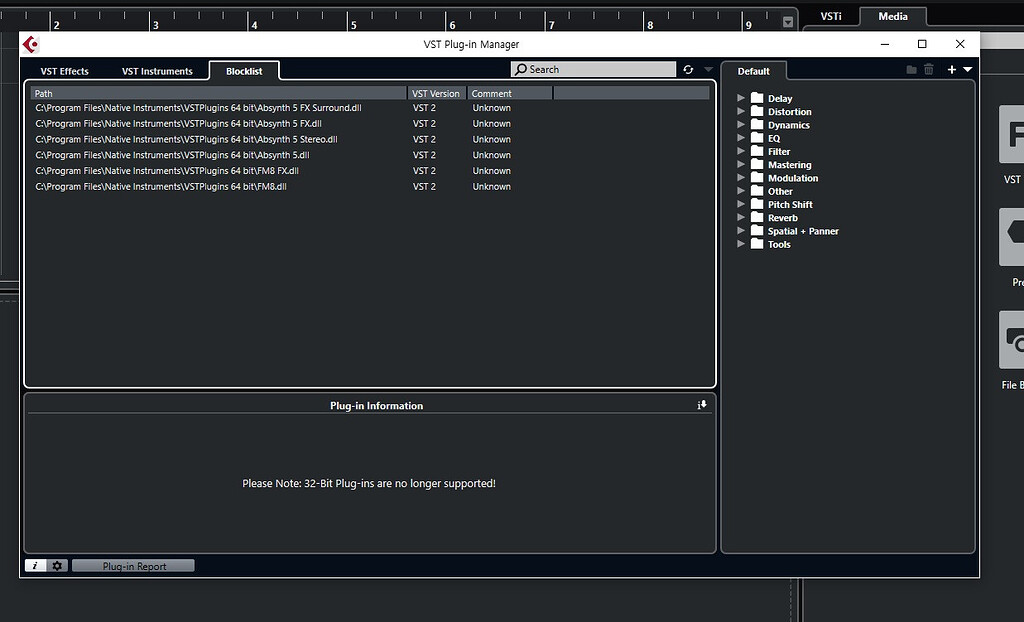Click the rescan plug-ins refresh icon

tap(689, 69)
